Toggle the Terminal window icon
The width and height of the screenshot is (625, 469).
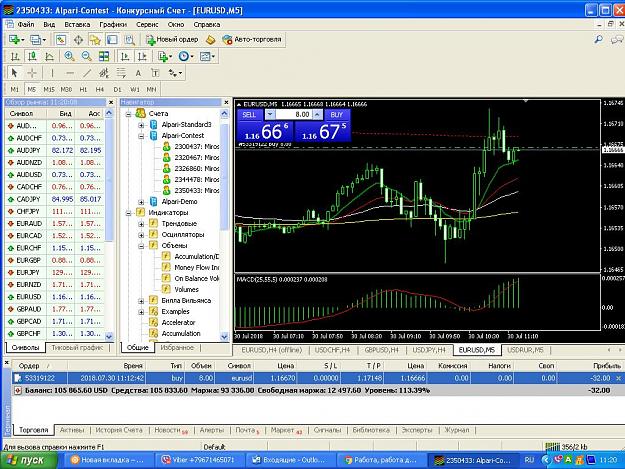pos(112,39)
